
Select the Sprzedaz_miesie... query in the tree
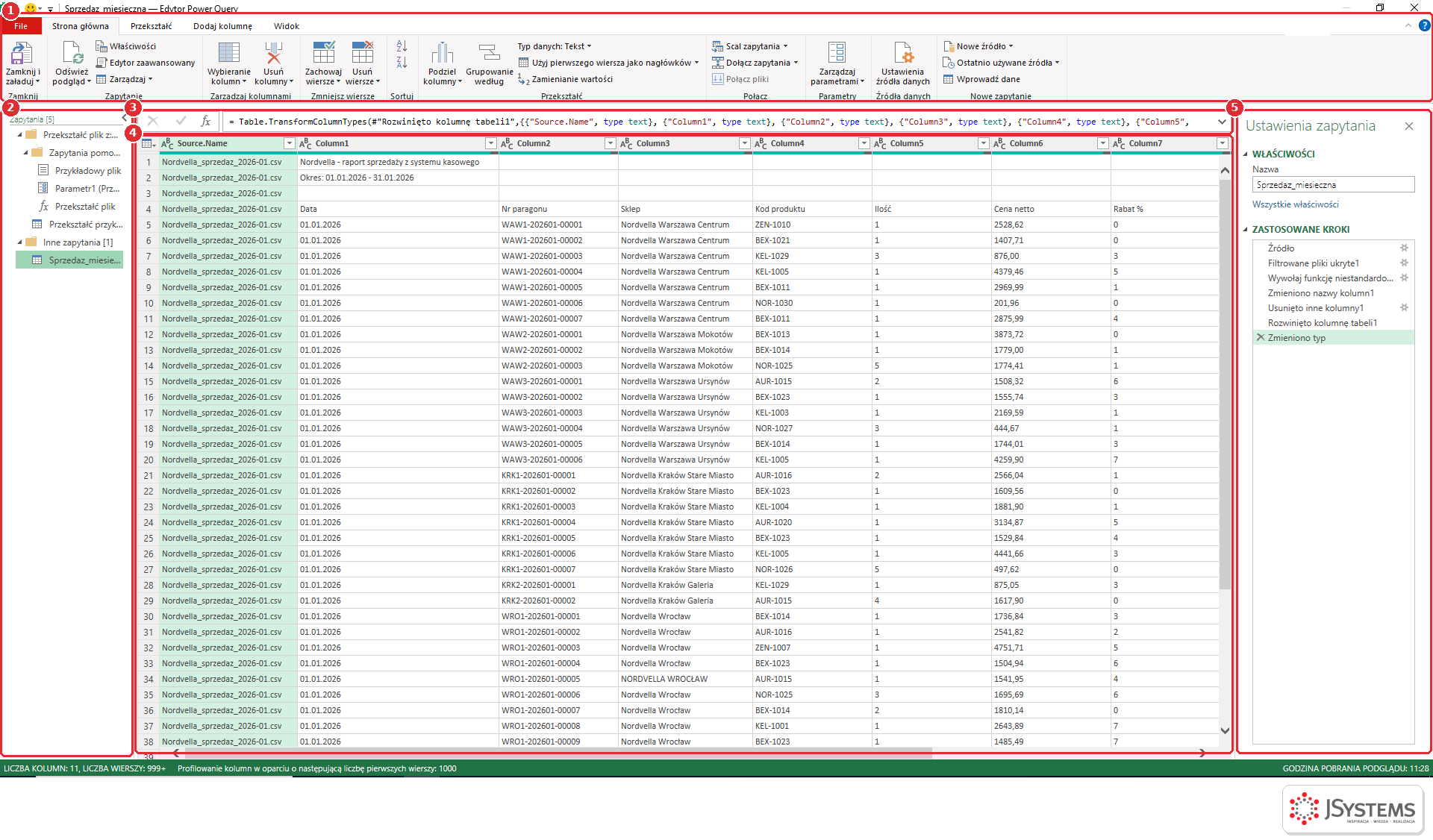(69, 260)
